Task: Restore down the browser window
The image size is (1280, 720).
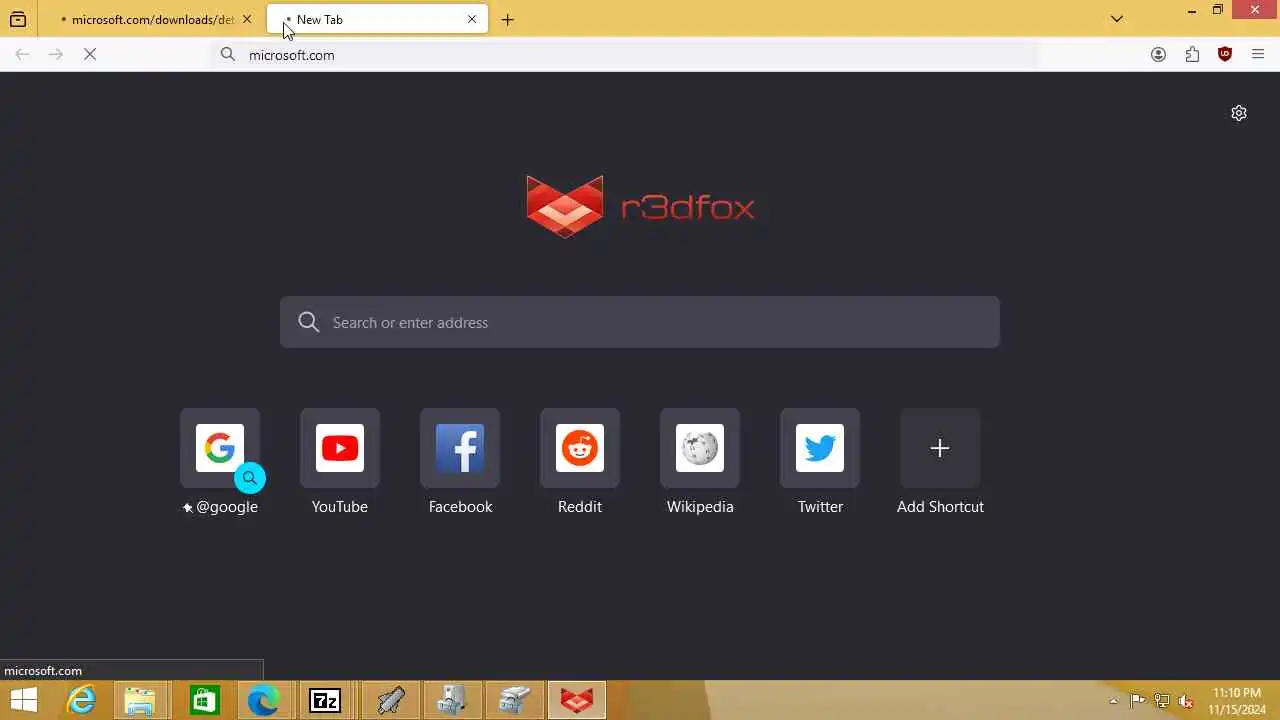Action: (1217, 10)
